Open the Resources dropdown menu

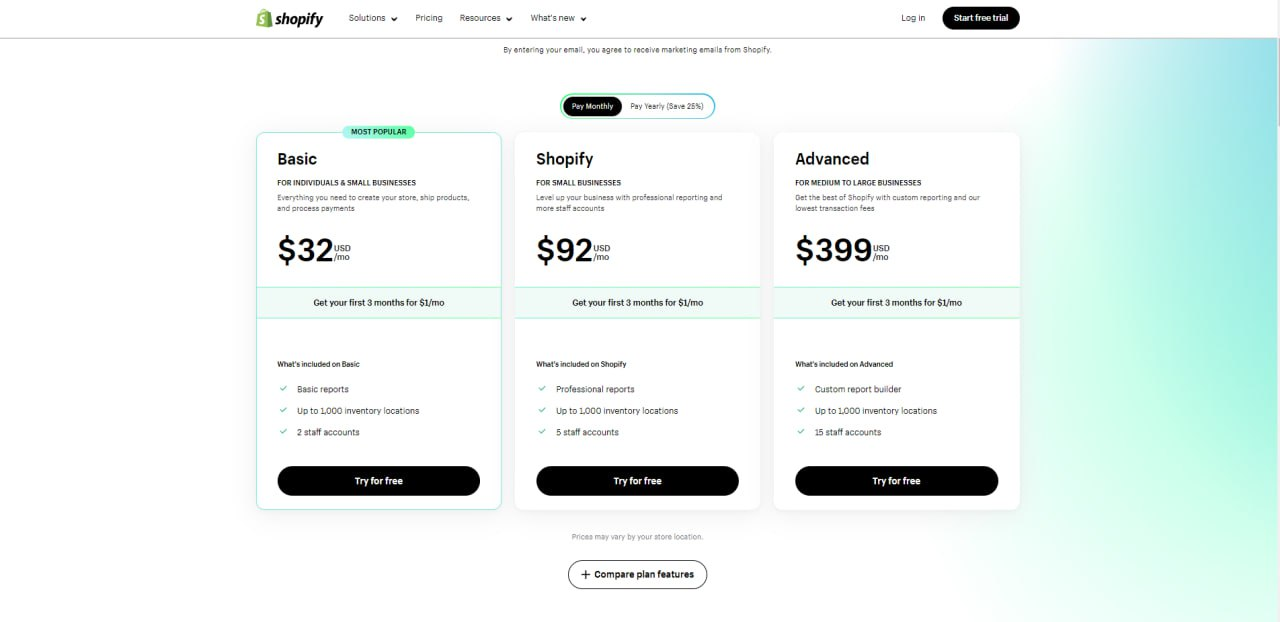pos(486,18)
